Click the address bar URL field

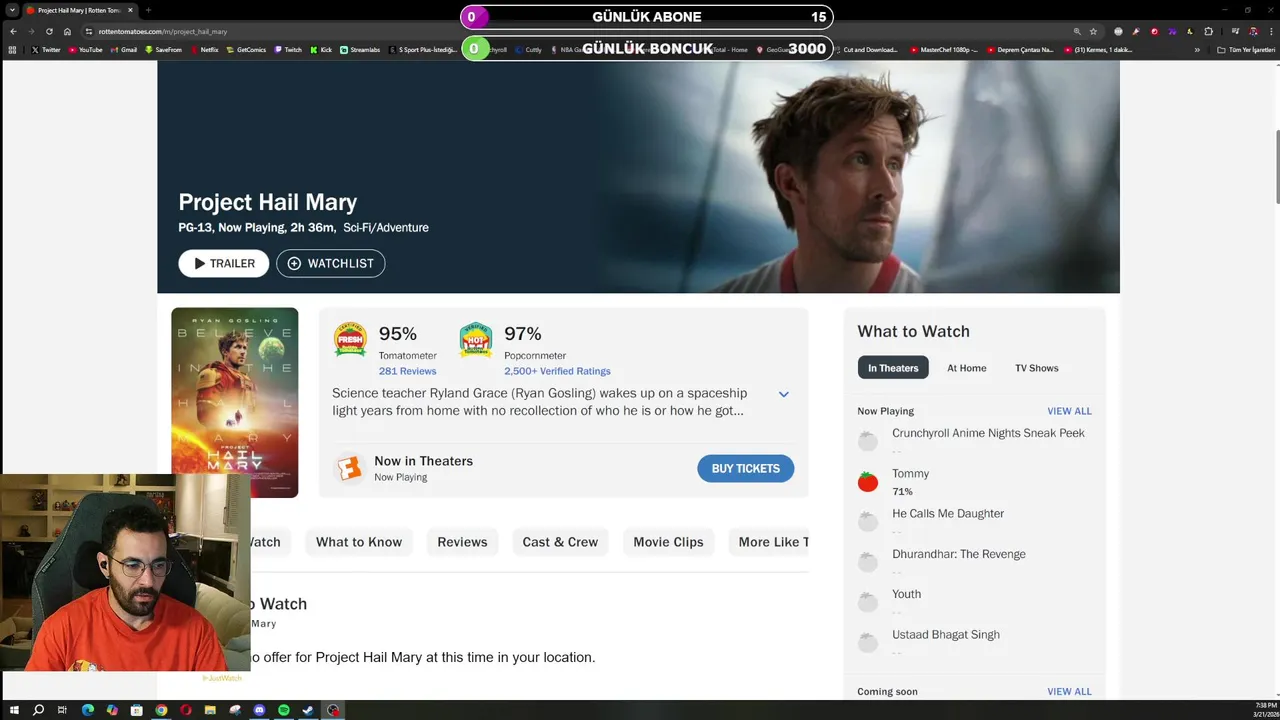point(580,31)
